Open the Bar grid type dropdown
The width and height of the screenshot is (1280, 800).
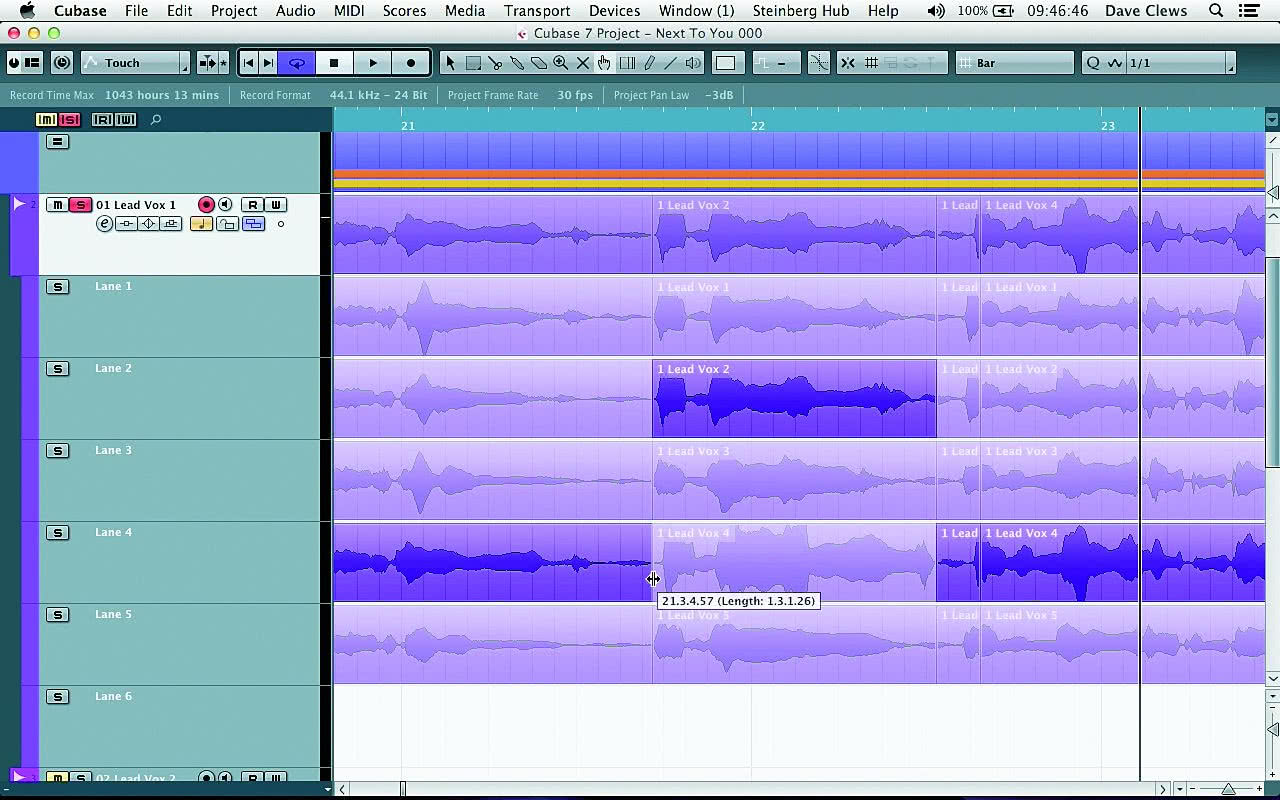pyautogui.click(x=1014, y=63)
